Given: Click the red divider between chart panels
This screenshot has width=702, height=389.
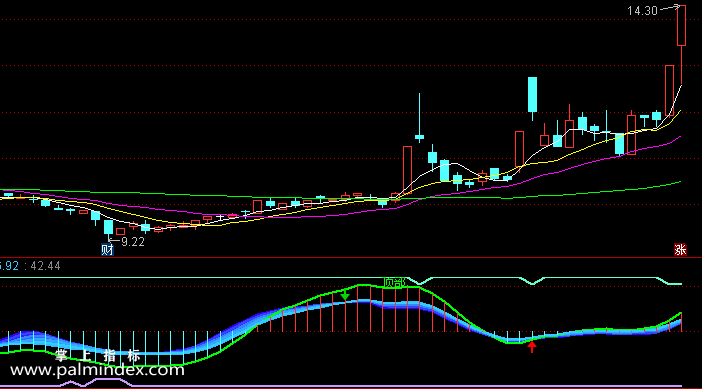Looking at the screenshot, I should pyautogui.click(x=351, y=257).
